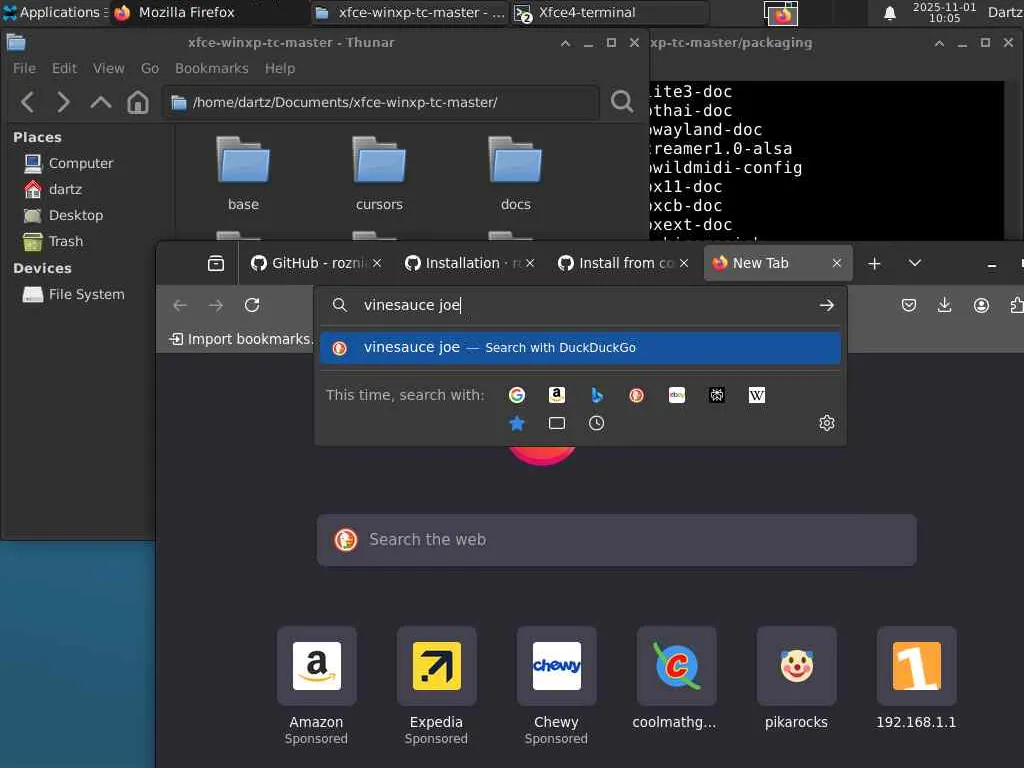Viewport: 1024px width, 768px height.
Task: Open Thunar Help menu
Action: (x=280, y=68)
